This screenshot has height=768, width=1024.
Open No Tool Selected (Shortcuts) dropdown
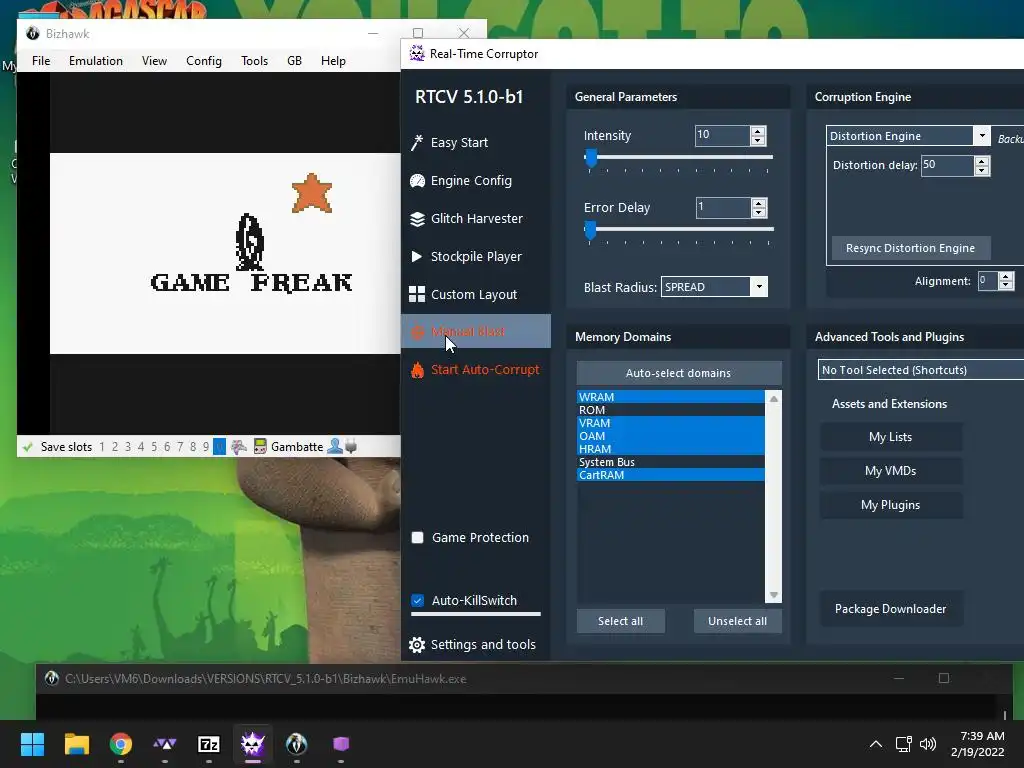click(x=920, y=370)
